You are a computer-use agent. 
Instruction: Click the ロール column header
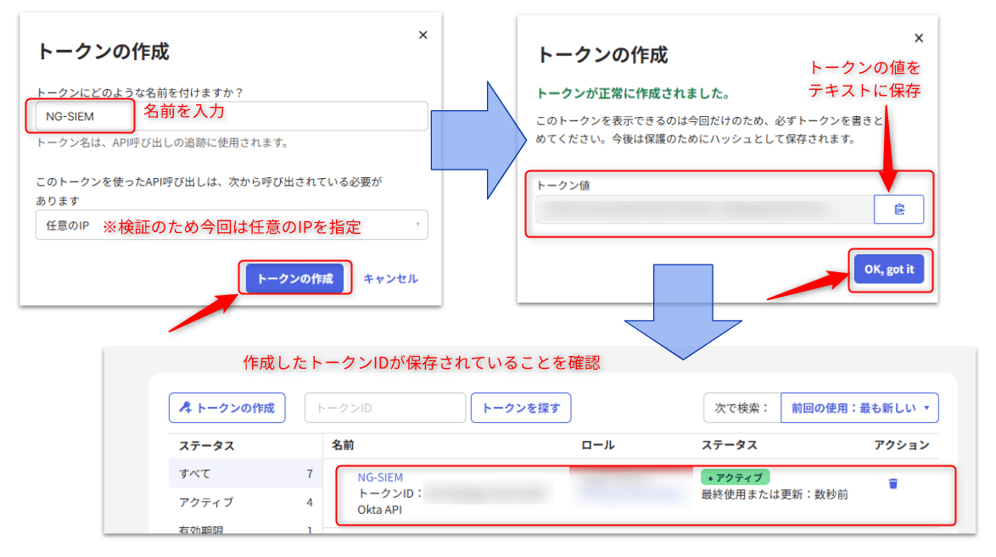[x=598, y=445]
